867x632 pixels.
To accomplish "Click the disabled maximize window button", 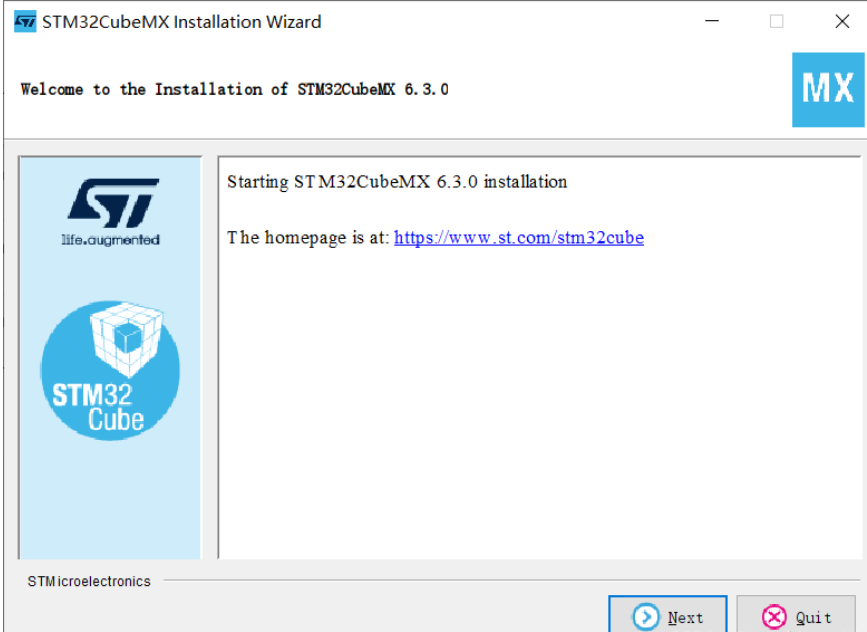I will tap(776, 22).
